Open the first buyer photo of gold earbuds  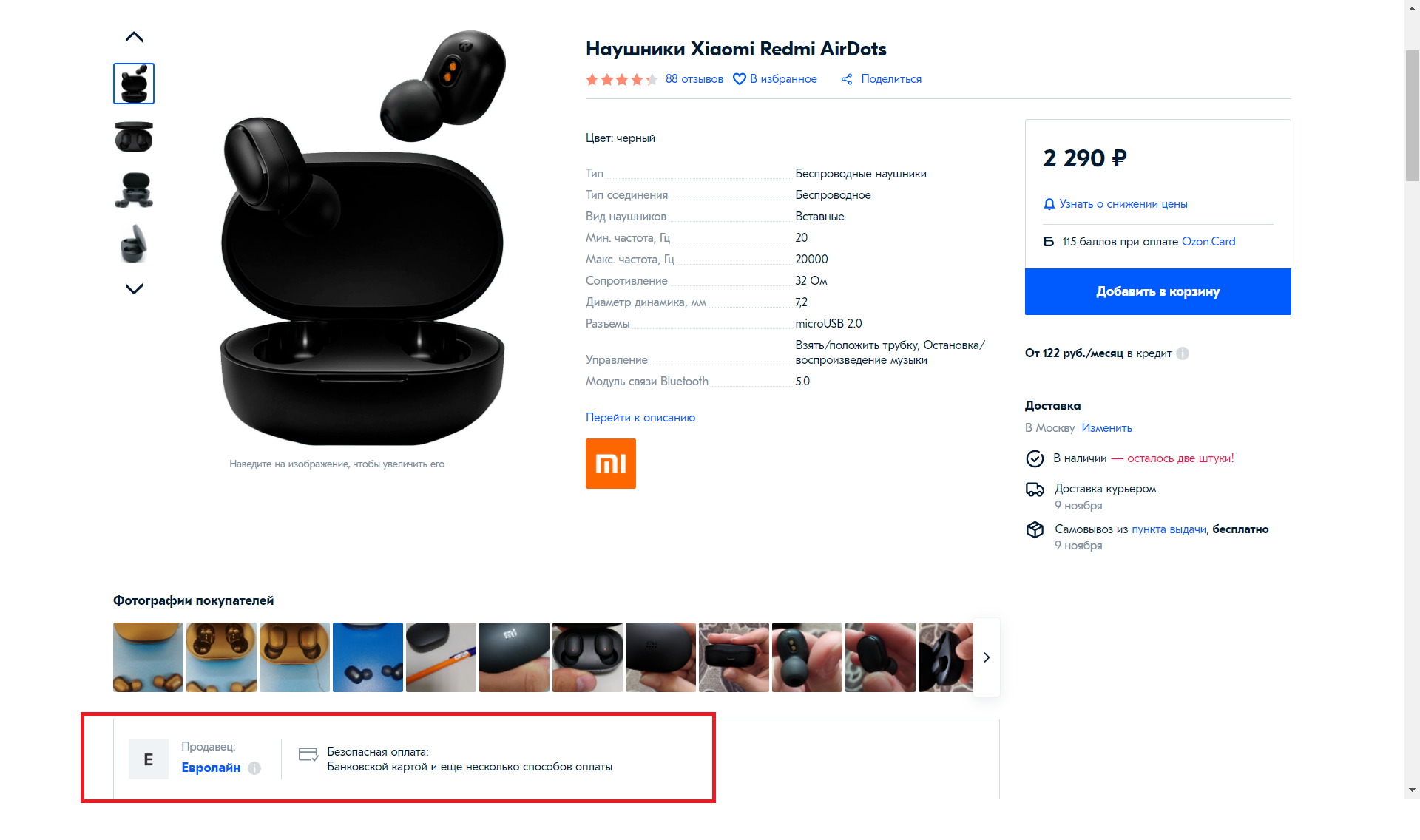(148, 657)
